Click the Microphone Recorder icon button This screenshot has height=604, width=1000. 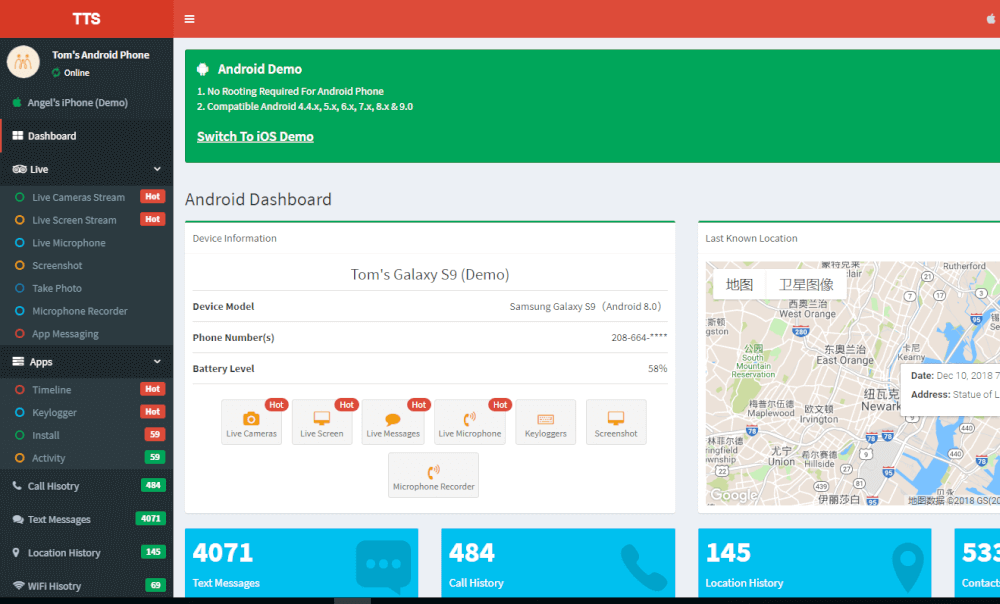tap(434, 475)
